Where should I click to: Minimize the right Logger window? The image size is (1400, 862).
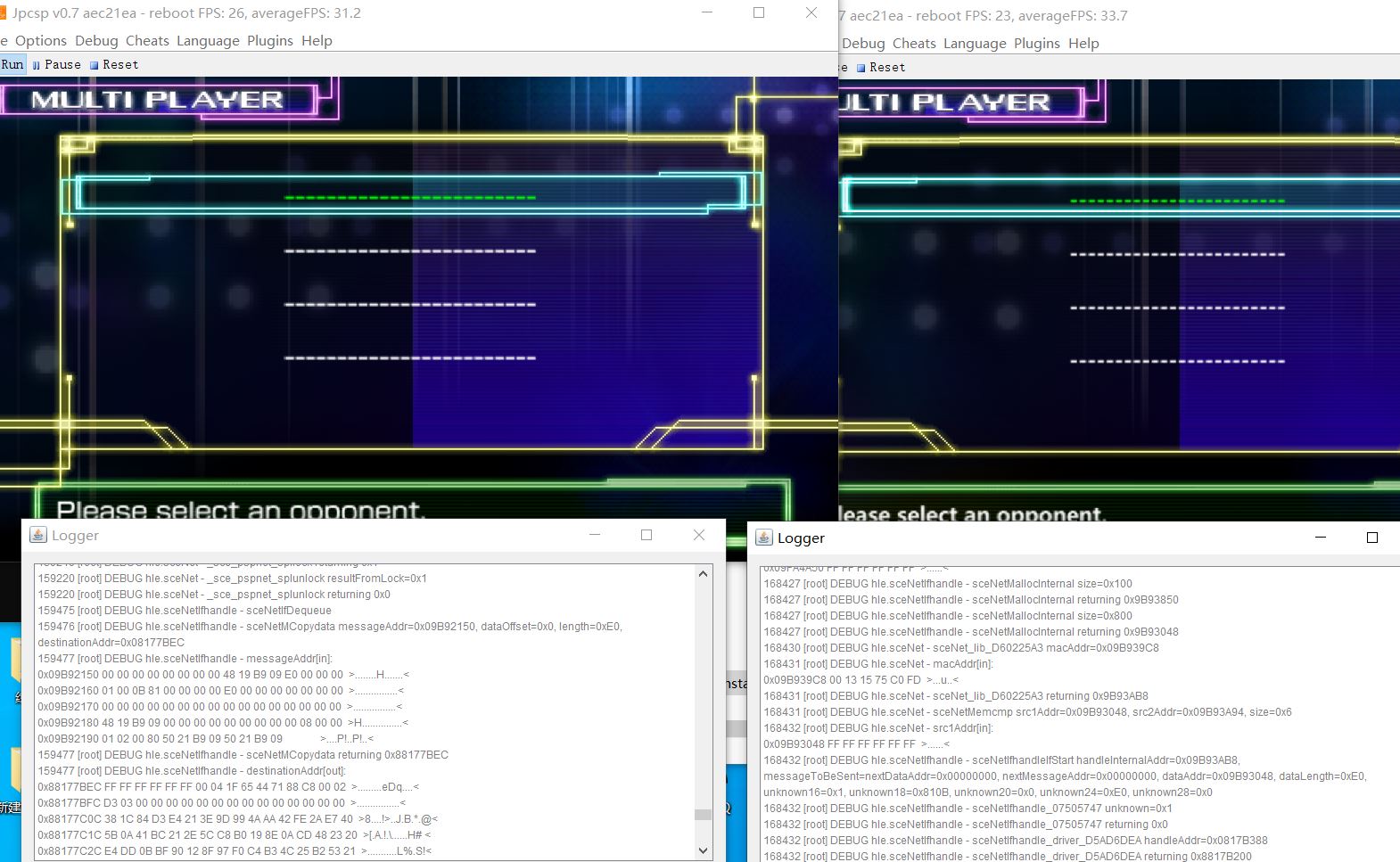1321,538
